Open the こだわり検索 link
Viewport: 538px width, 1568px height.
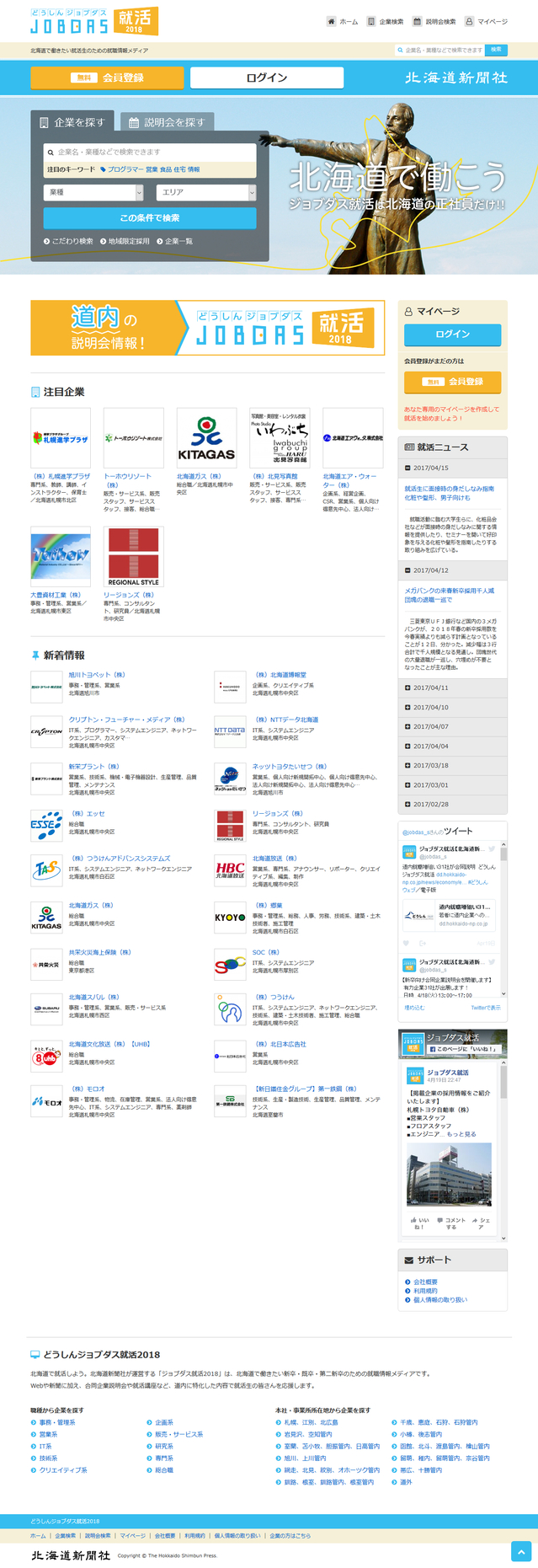[x=69, y=241]
